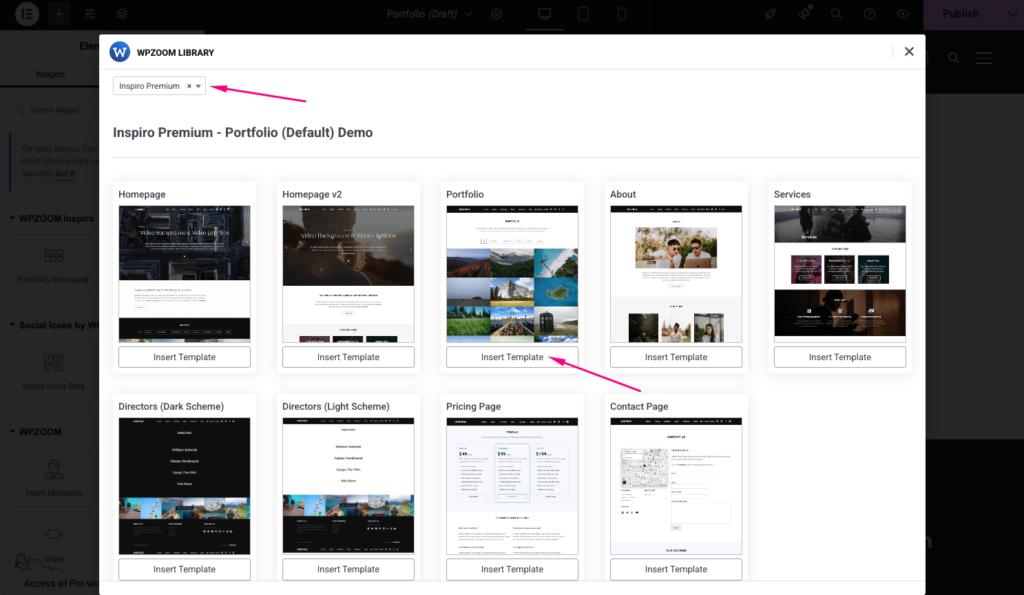Click the Elementor logo icon
The width and height of the screenshot is (1024, 595).
click(x=27, y=14)
